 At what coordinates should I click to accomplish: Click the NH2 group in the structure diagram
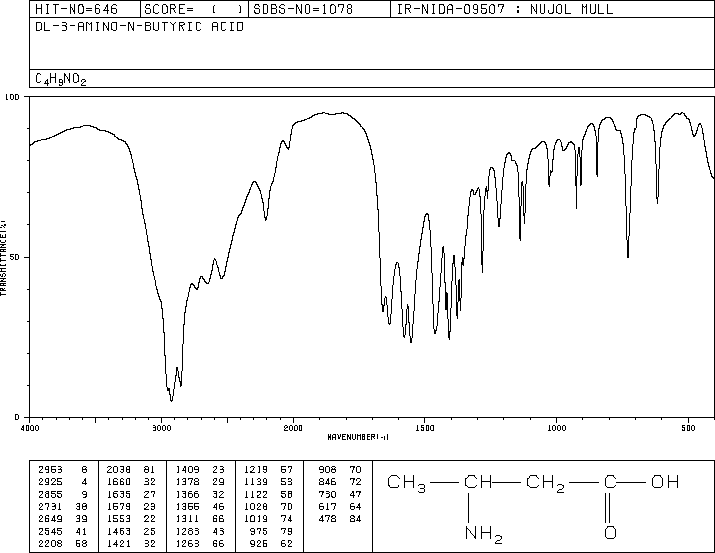click(x=483, y=534)
